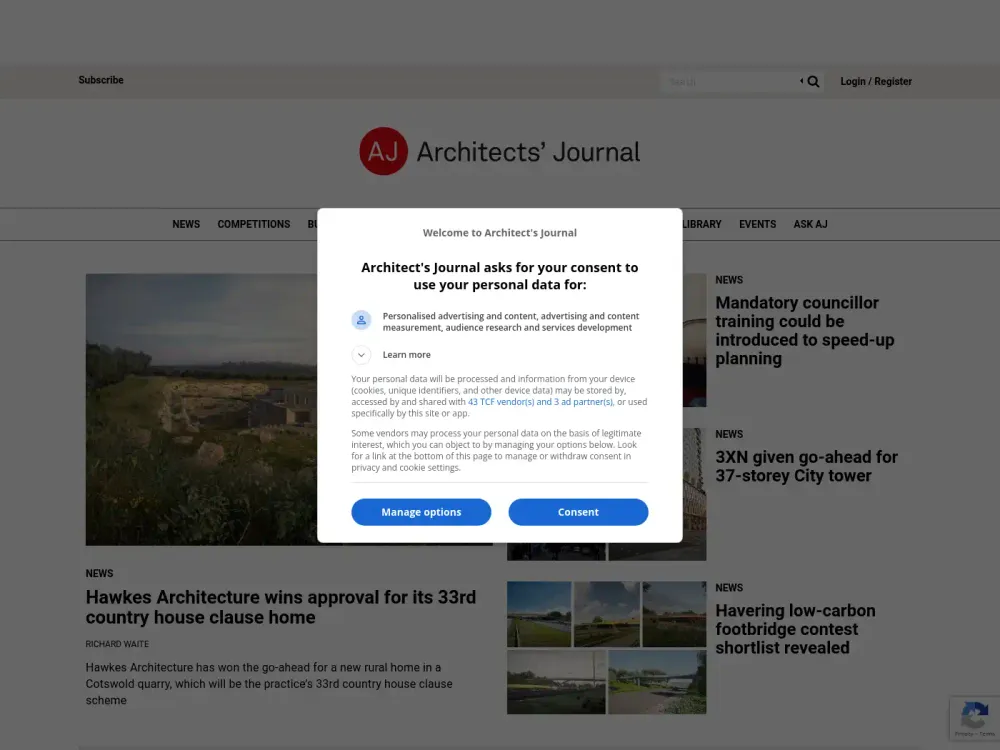Click inside the search input field
This screenshot has width=1000, height=750.
730,81
